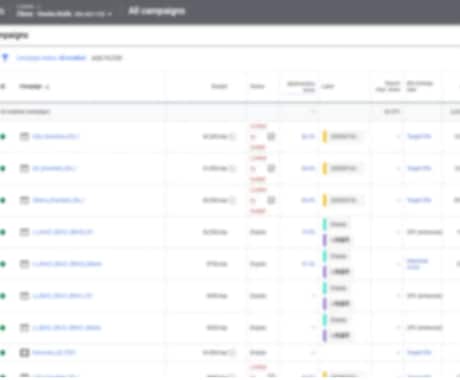Click campaign type icon in seventh row
Image resolution: width=460 pixels, height=380 pixels.
click(x=24, y=328)
